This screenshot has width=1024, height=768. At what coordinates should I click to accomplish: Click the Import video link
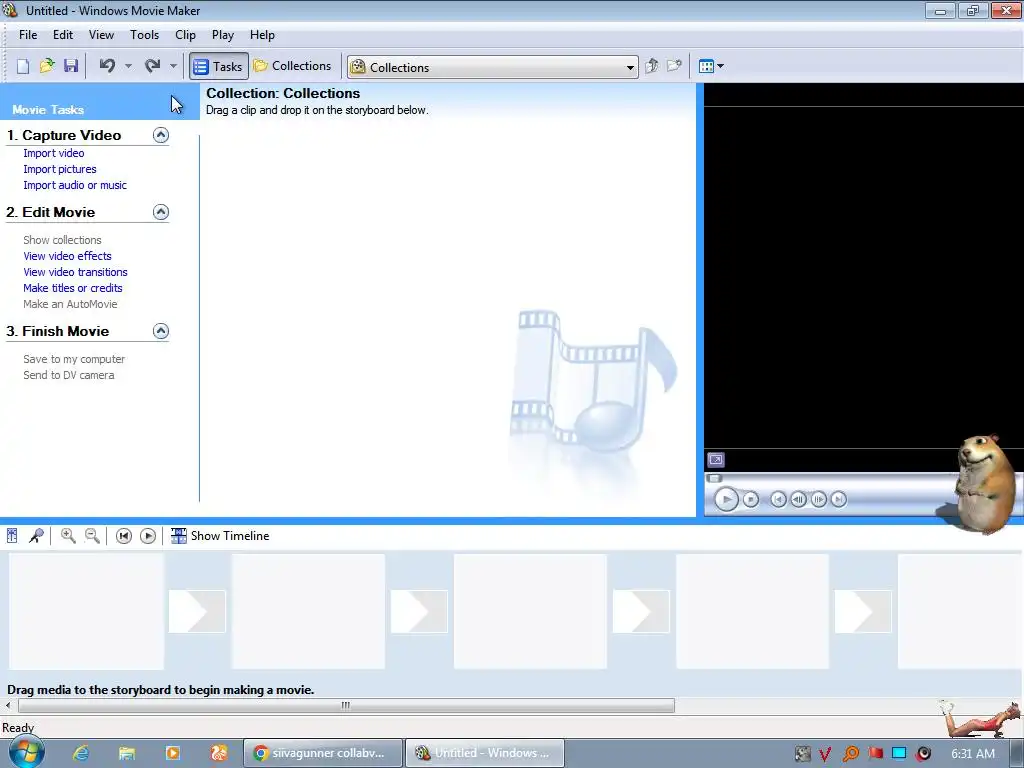coord(54,153)
